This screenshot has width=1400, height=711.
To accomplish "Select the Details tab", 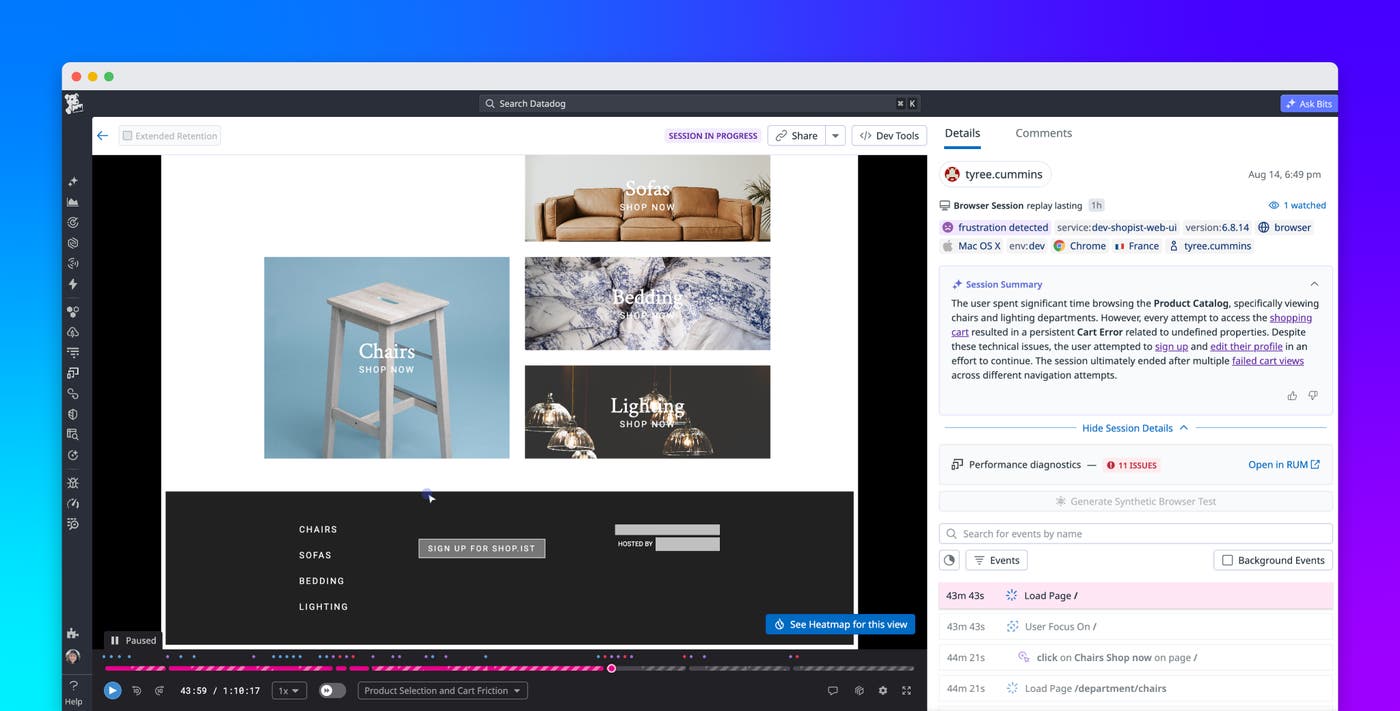I will [962, 133].
